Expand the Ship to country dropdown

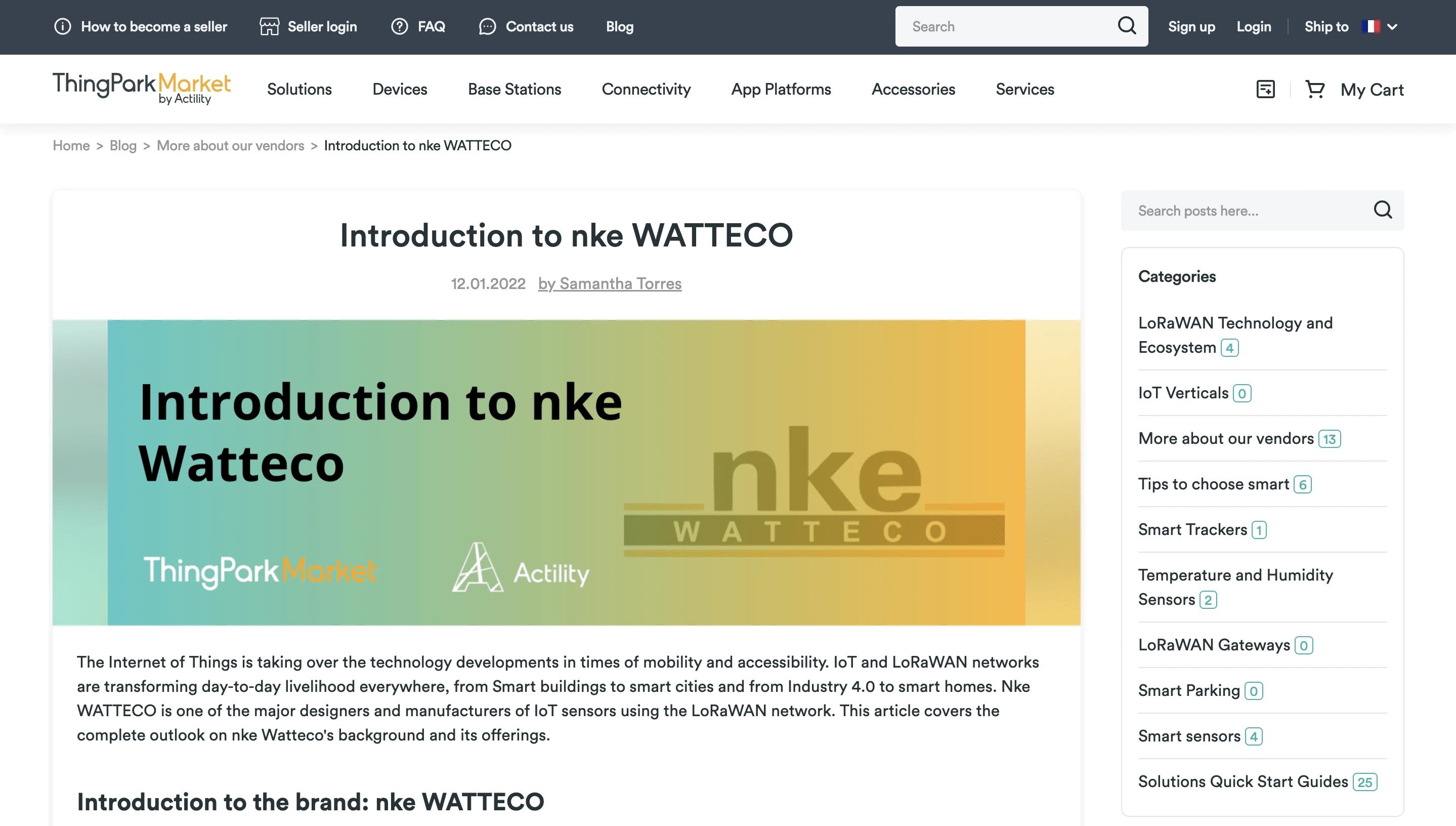[x=1391, y=27]
